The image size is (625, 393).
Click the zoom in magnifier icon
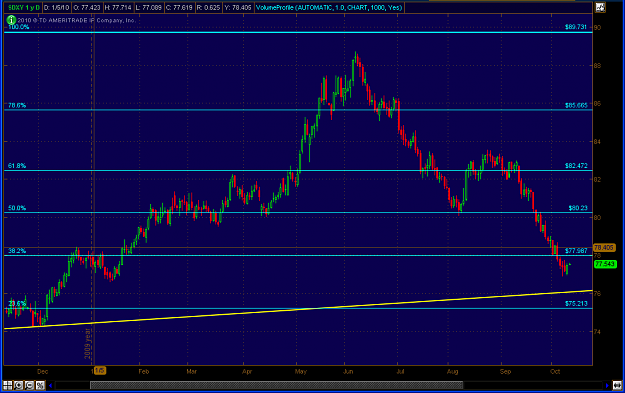coord(18,385)
